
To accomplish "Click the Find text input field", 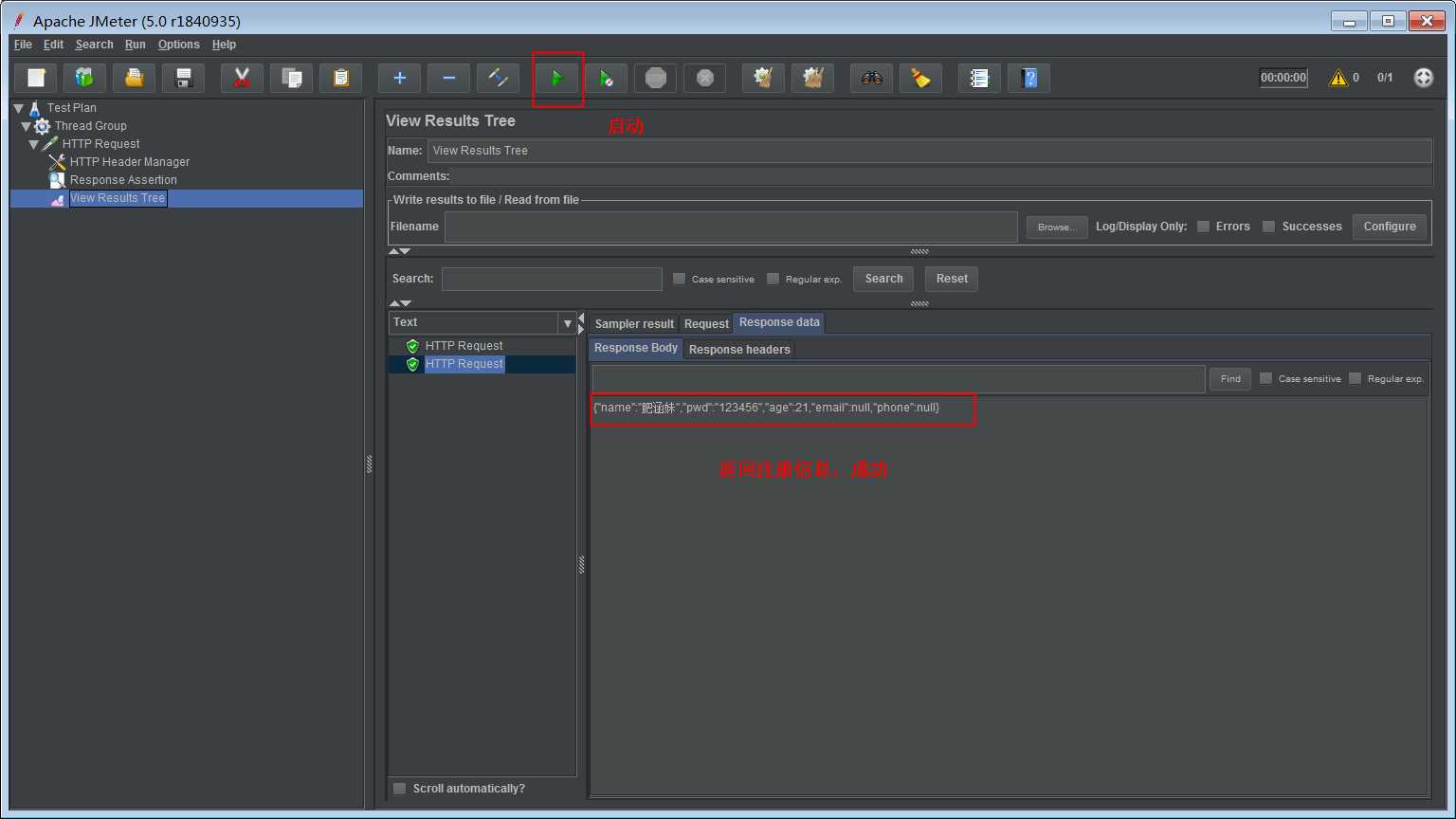I will [x=899, y=379].
